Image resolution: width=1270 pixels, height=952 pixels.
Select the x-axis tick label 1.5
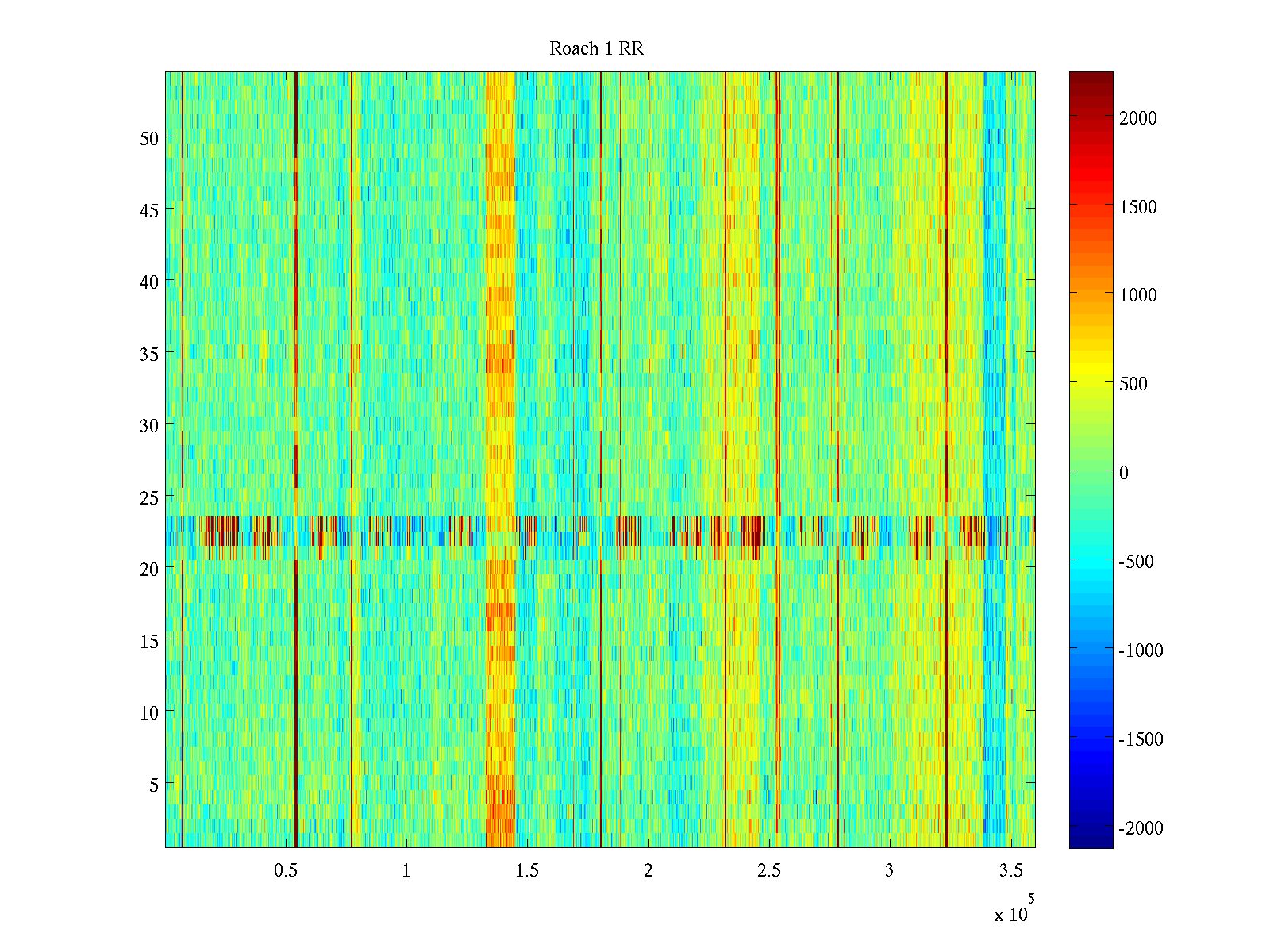coord(527,871)
